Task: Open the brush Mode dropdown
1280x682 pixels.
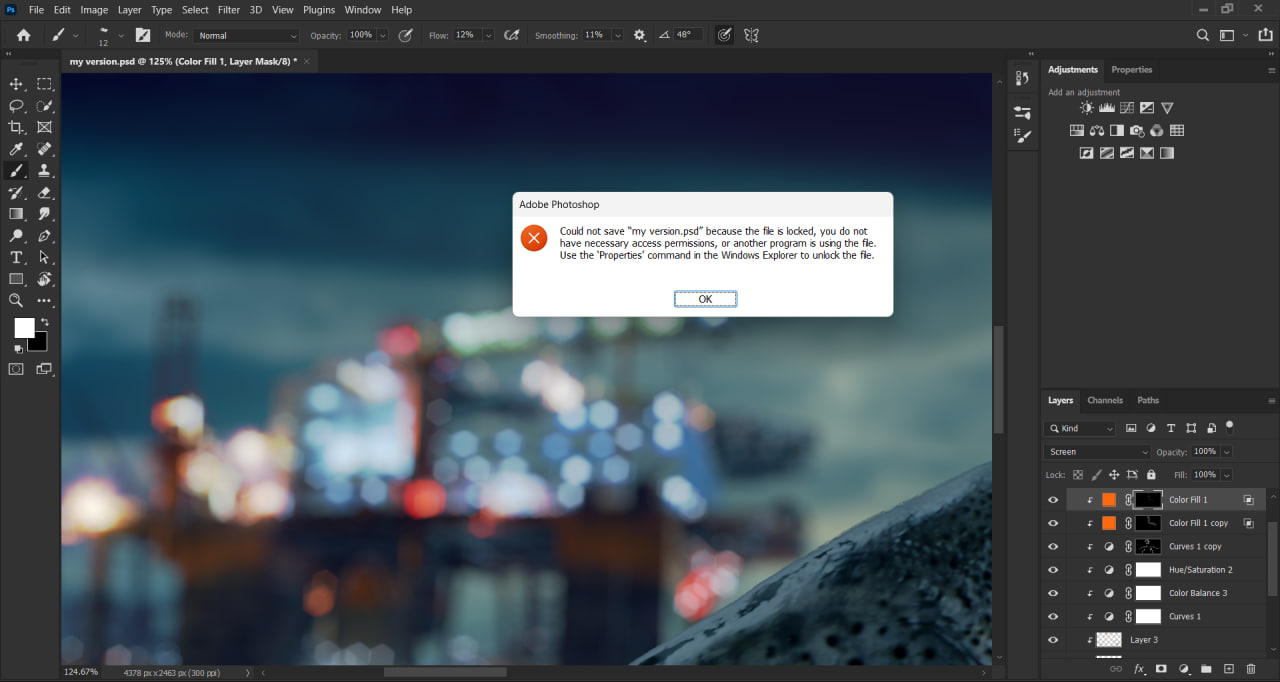Action: [x=245, y=35]
